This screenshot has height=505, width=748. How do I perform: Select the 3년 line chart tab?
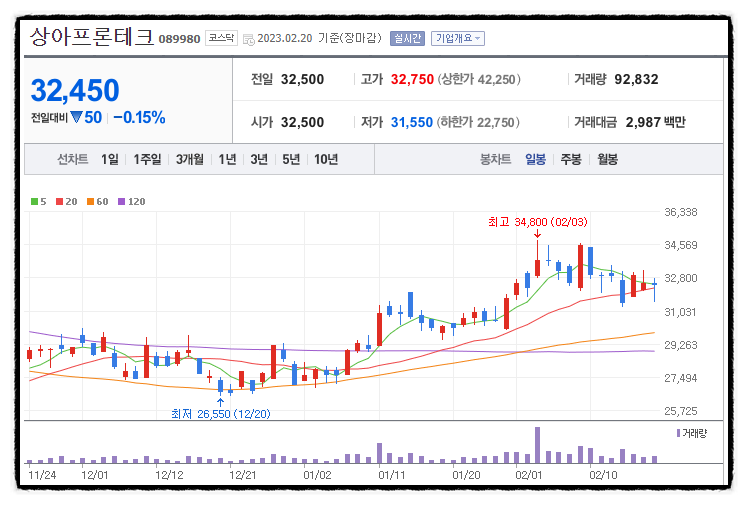coord(259,159)
